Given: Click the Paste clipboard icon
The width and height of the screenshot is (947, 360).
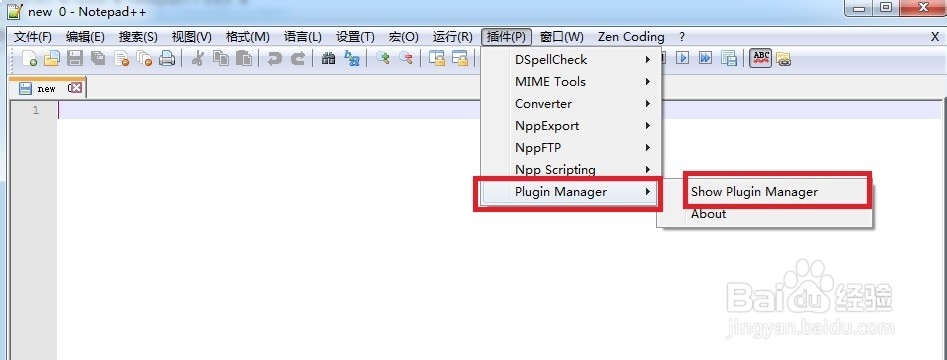Looking at the screenshot, I should (244, 59).
